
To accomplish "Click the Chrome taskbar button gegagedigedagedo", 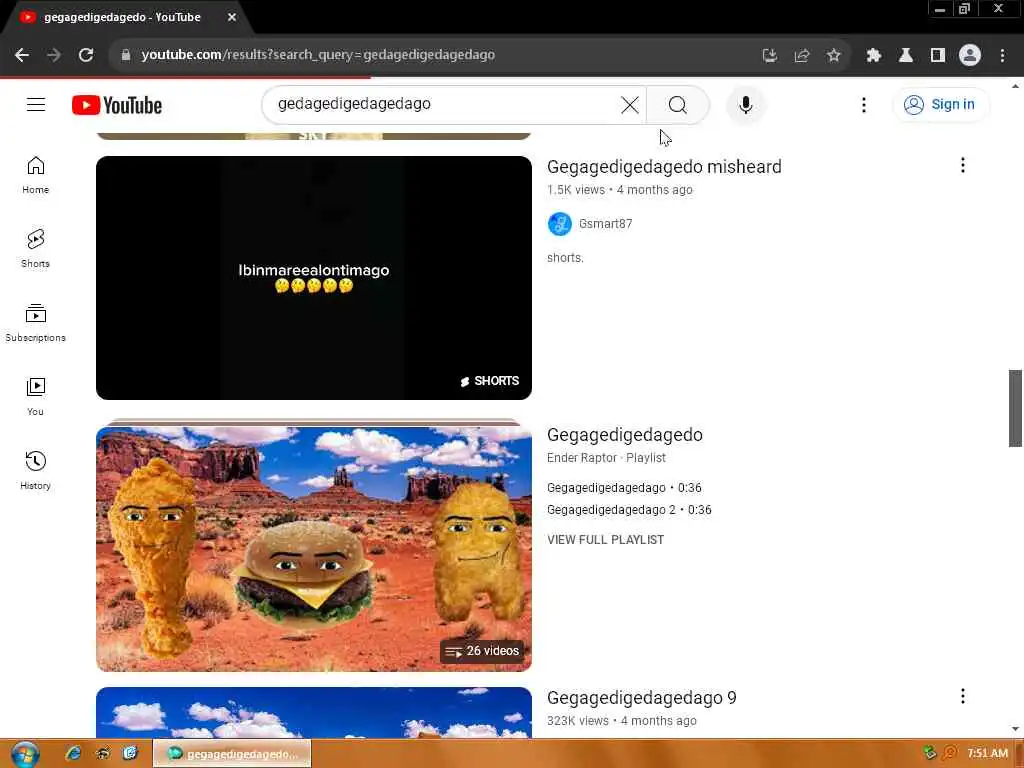I will click(x=232, y=754).
